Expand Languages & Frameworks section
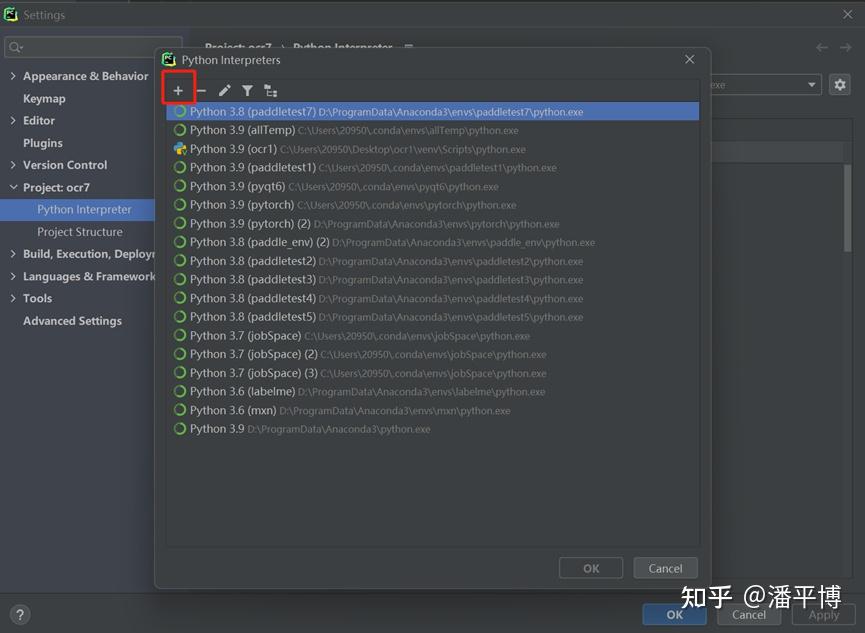The height and width of the screenshot is (633, 865). click(x=13, y=276)
